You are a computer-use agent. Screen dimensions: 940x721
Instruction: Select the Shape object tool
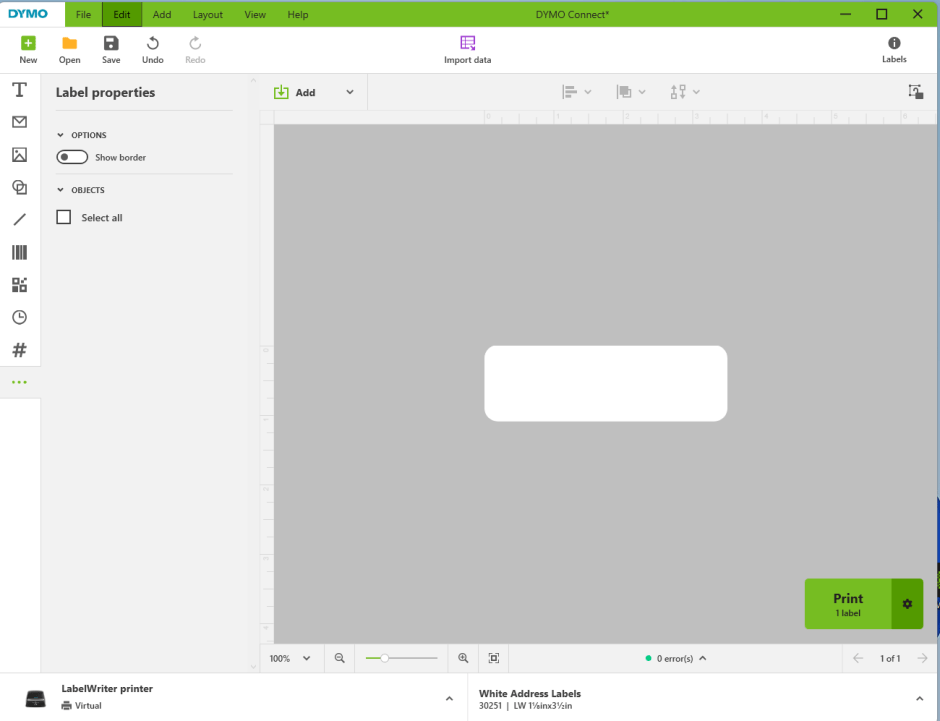[x=19, y=187]
